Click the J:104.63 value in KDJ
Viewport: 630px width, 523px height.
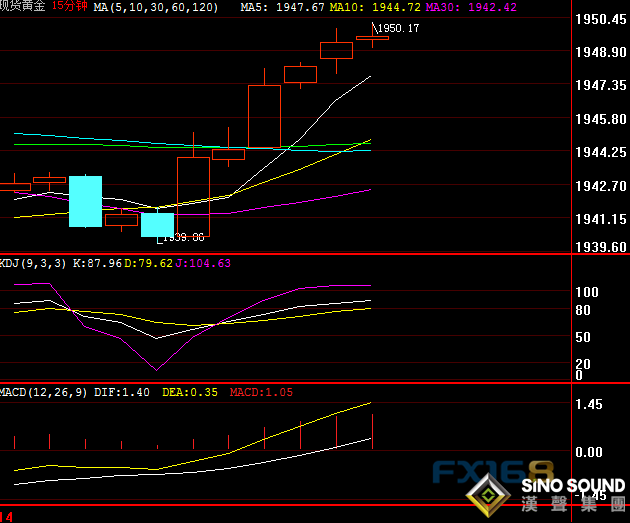202,263
